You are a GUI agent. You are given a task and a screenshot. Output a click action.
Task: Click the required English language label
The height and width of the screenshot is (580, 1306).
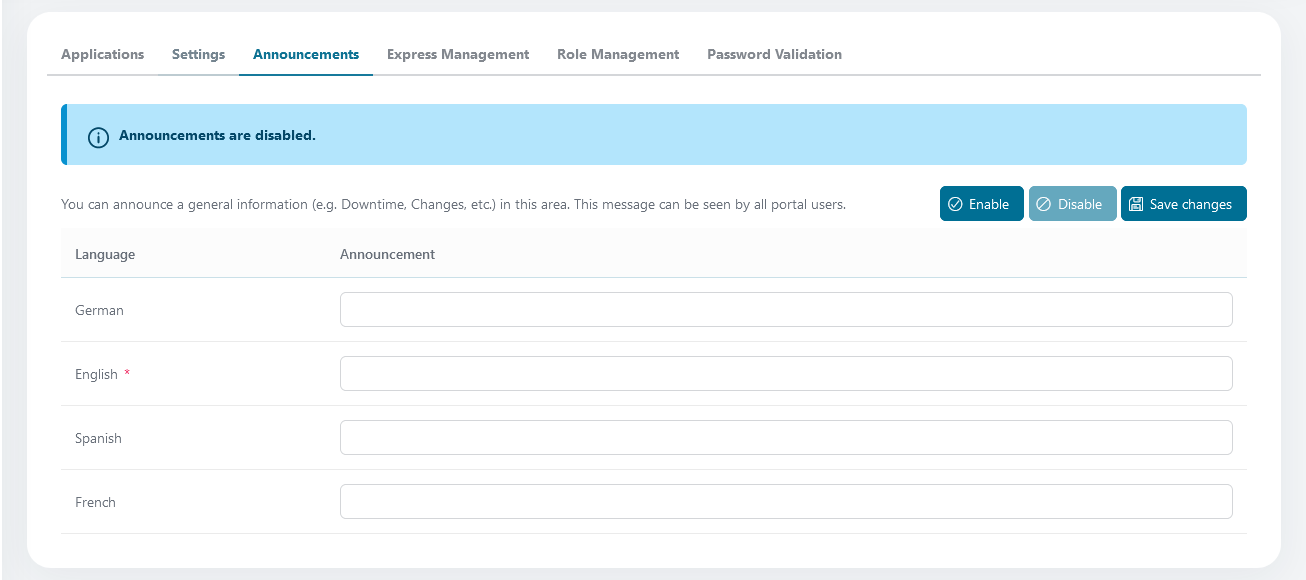(97, 375)
